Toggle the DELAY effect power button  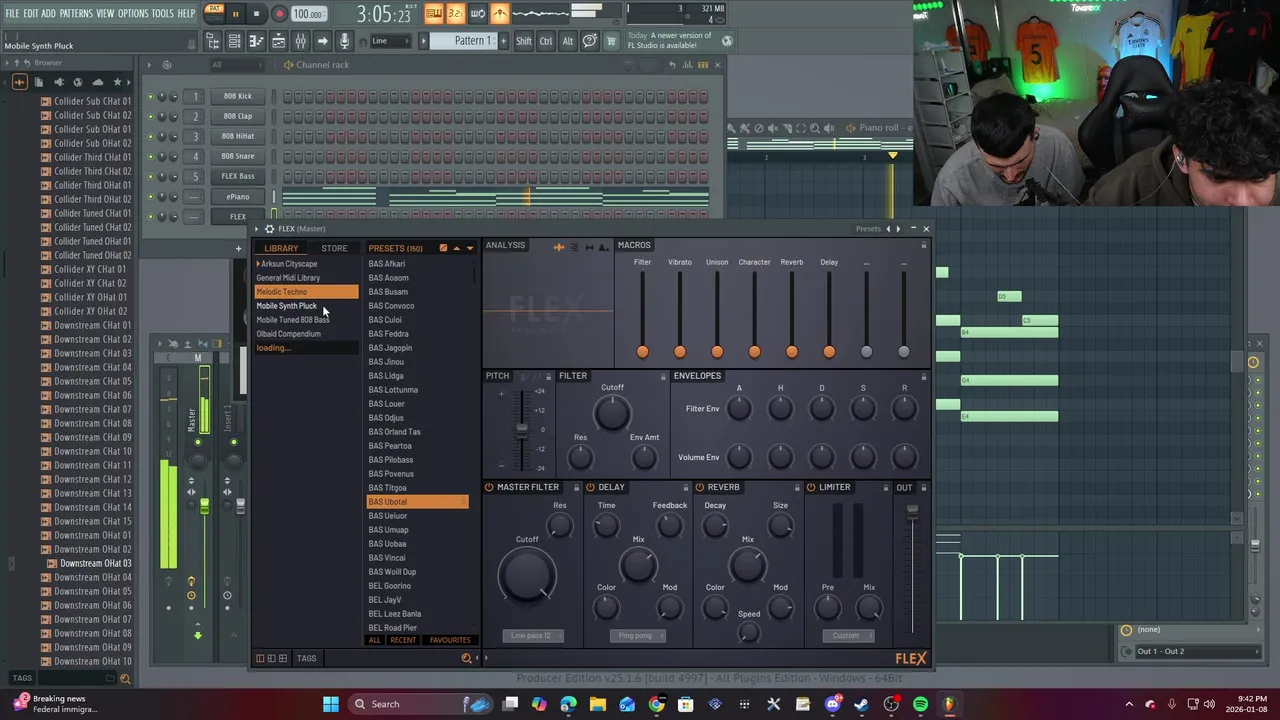590,487
